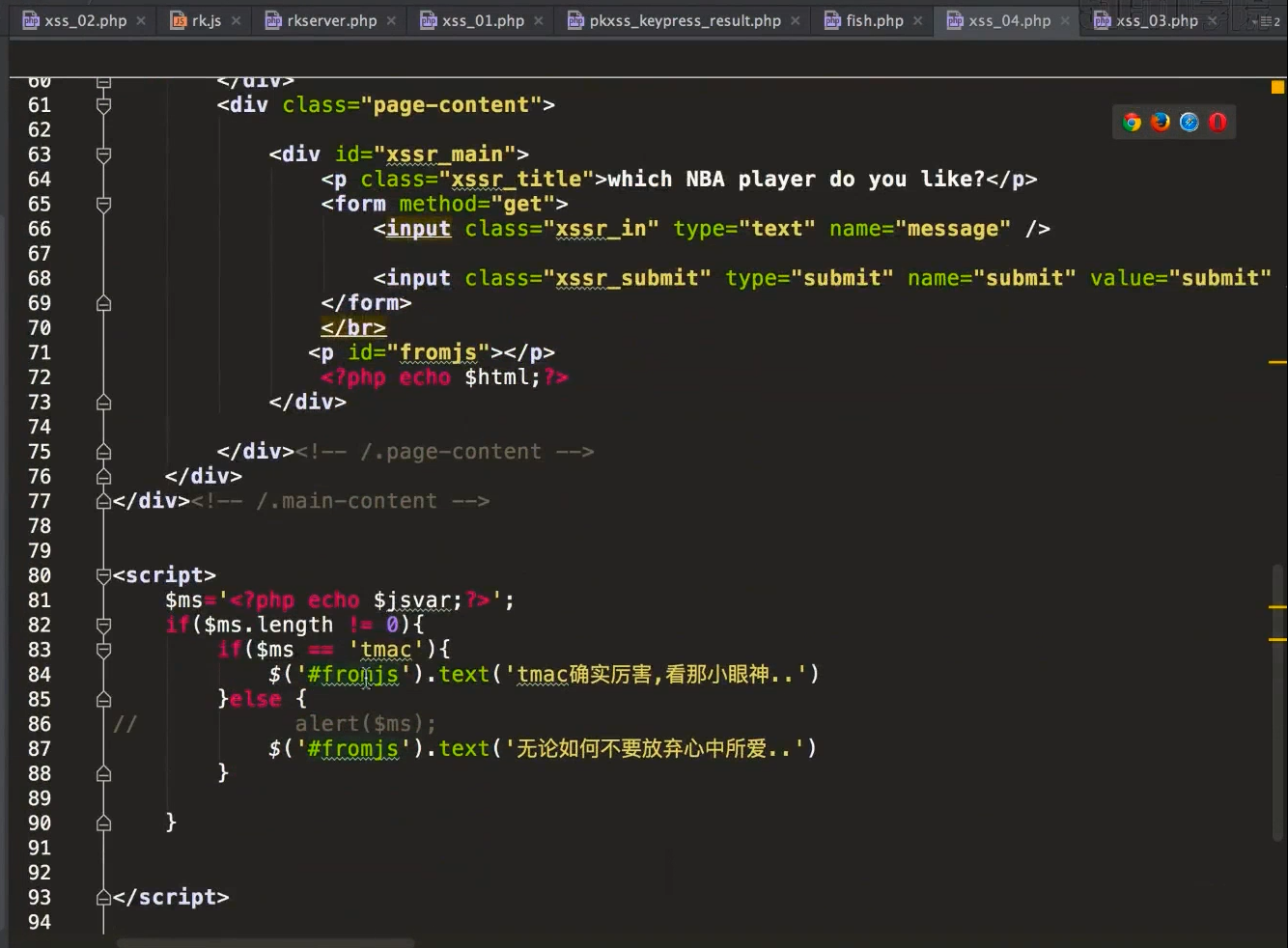Click "xssr_title" class value
The image size is (1288, 948).
click(x=517, y=180)
